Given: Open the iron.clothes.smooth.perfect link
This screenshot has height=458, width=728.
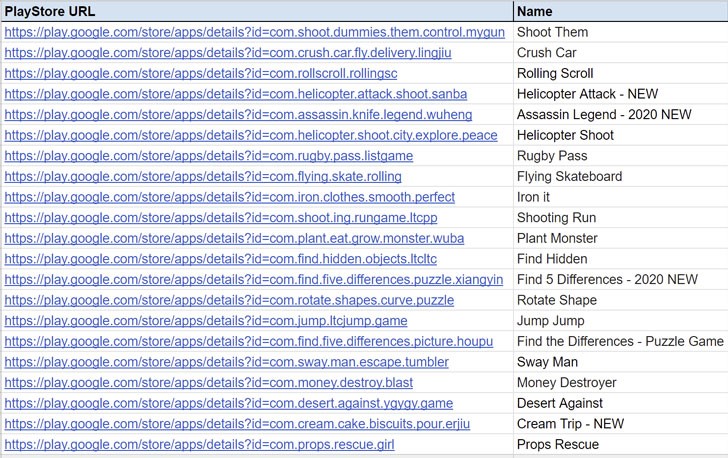Looking at the screenshot, I should tap(230, 197).
